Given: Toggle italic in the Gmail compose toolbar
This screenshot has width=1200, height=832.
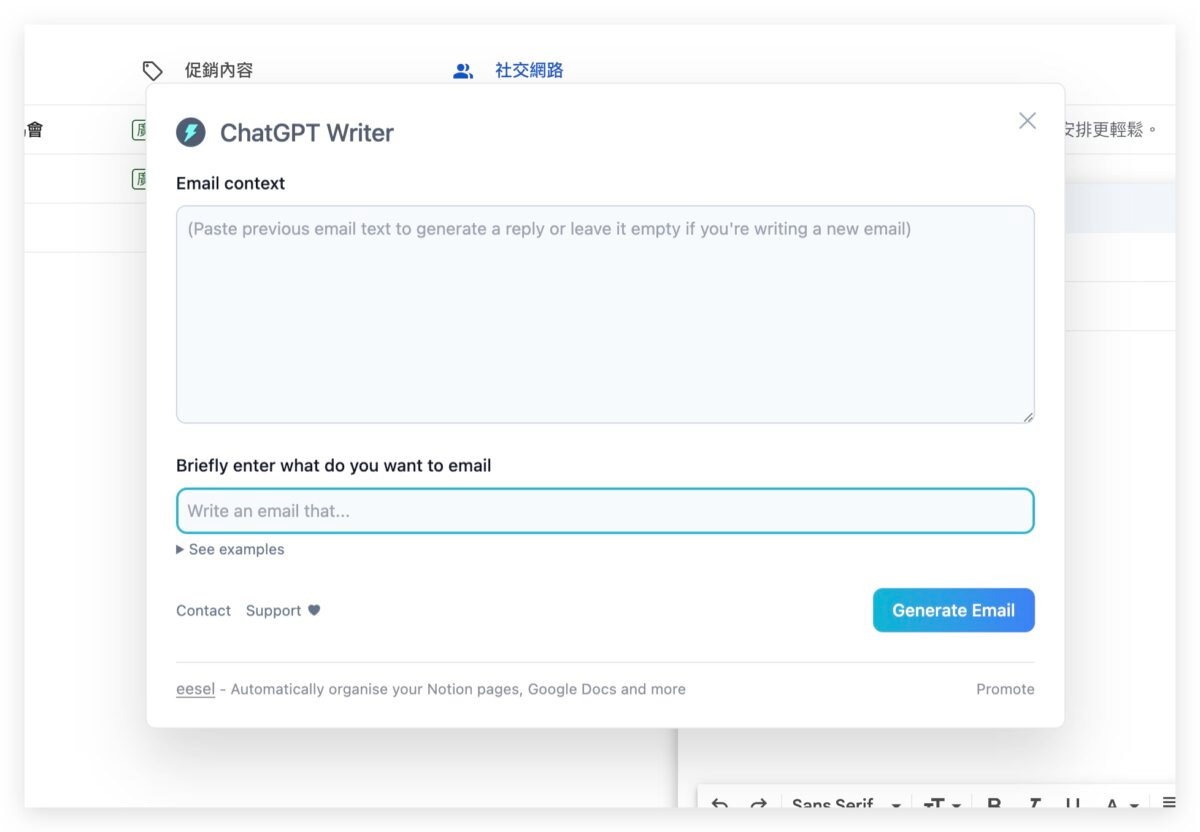Looking at the screenshot, I should [1034, 803].
